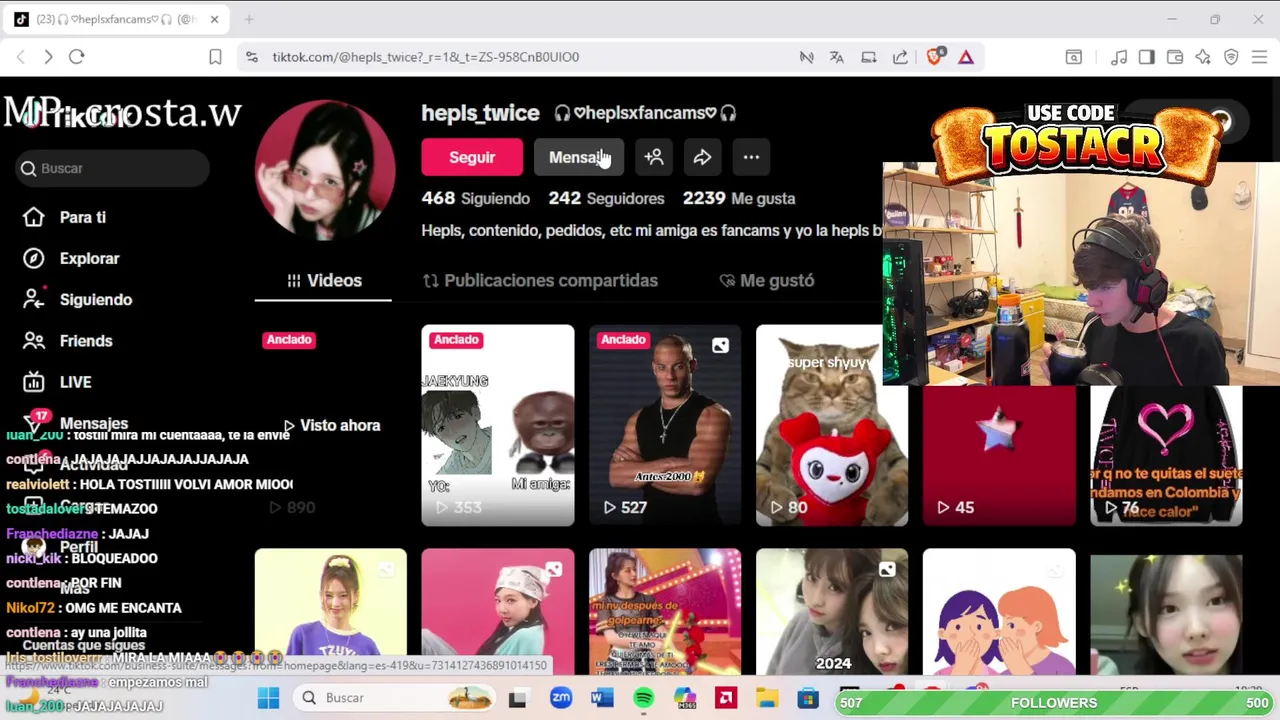This screenshot has height=720, width=1280.
Task: Focus the TikTok Buscar search field
Action: coord(112,168)
